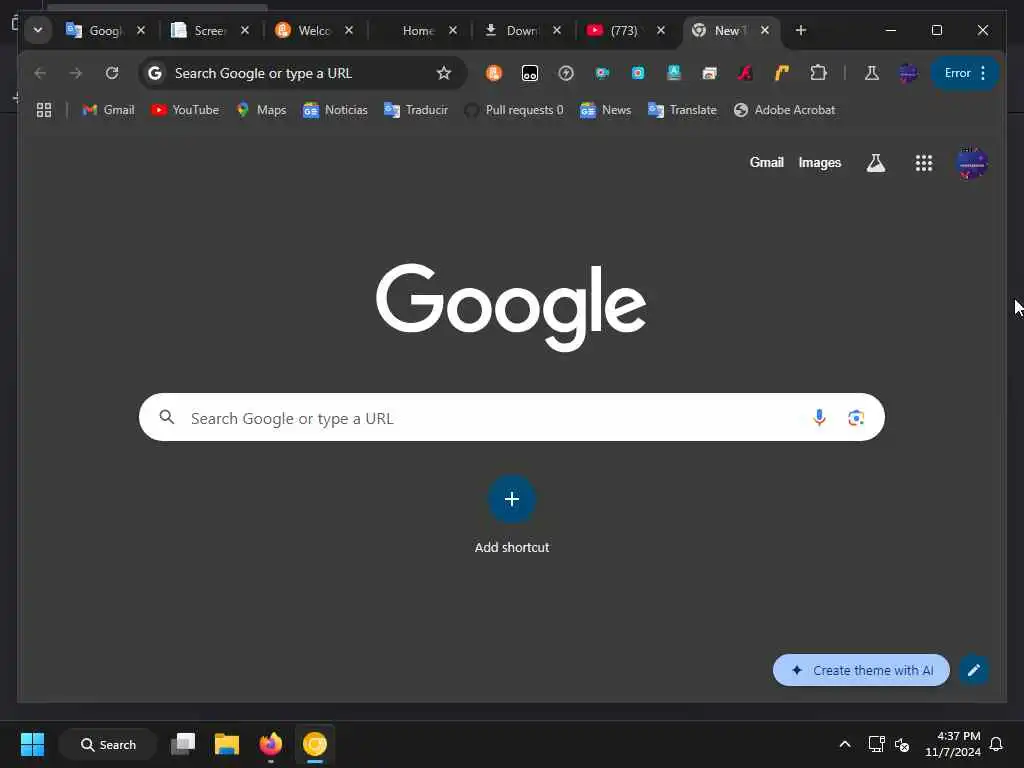The height and width of the screenshot is (768, 1024).
Task: Show hidden system tray icons
Action: pyautogui.click(x=844, y=744)
